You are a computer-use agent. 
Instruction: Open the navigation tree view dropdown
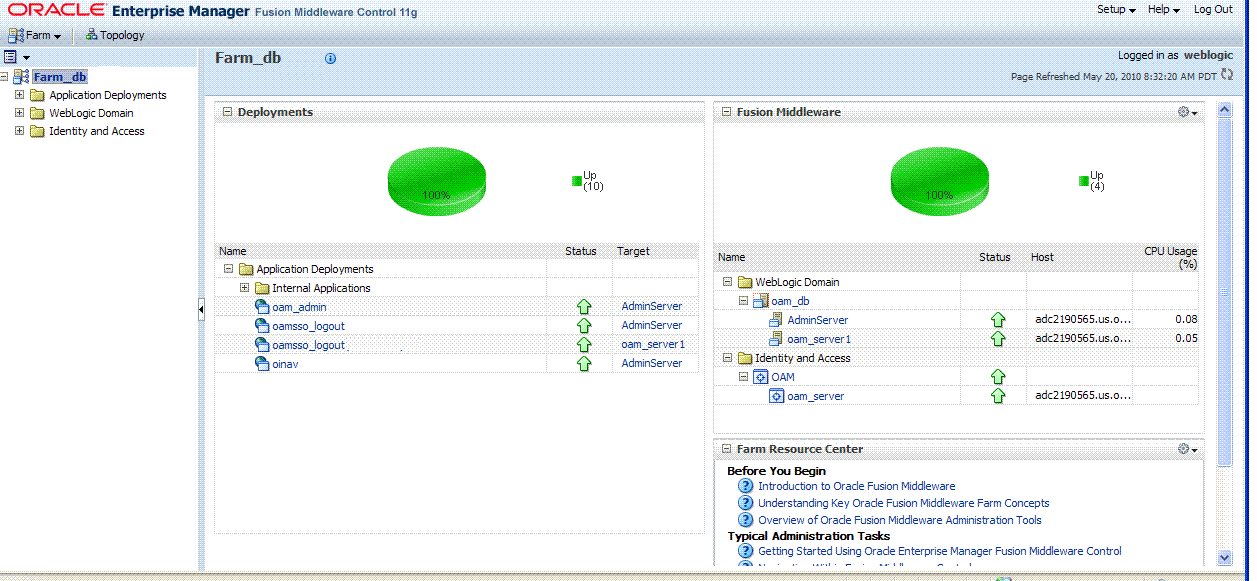[17, 58]
